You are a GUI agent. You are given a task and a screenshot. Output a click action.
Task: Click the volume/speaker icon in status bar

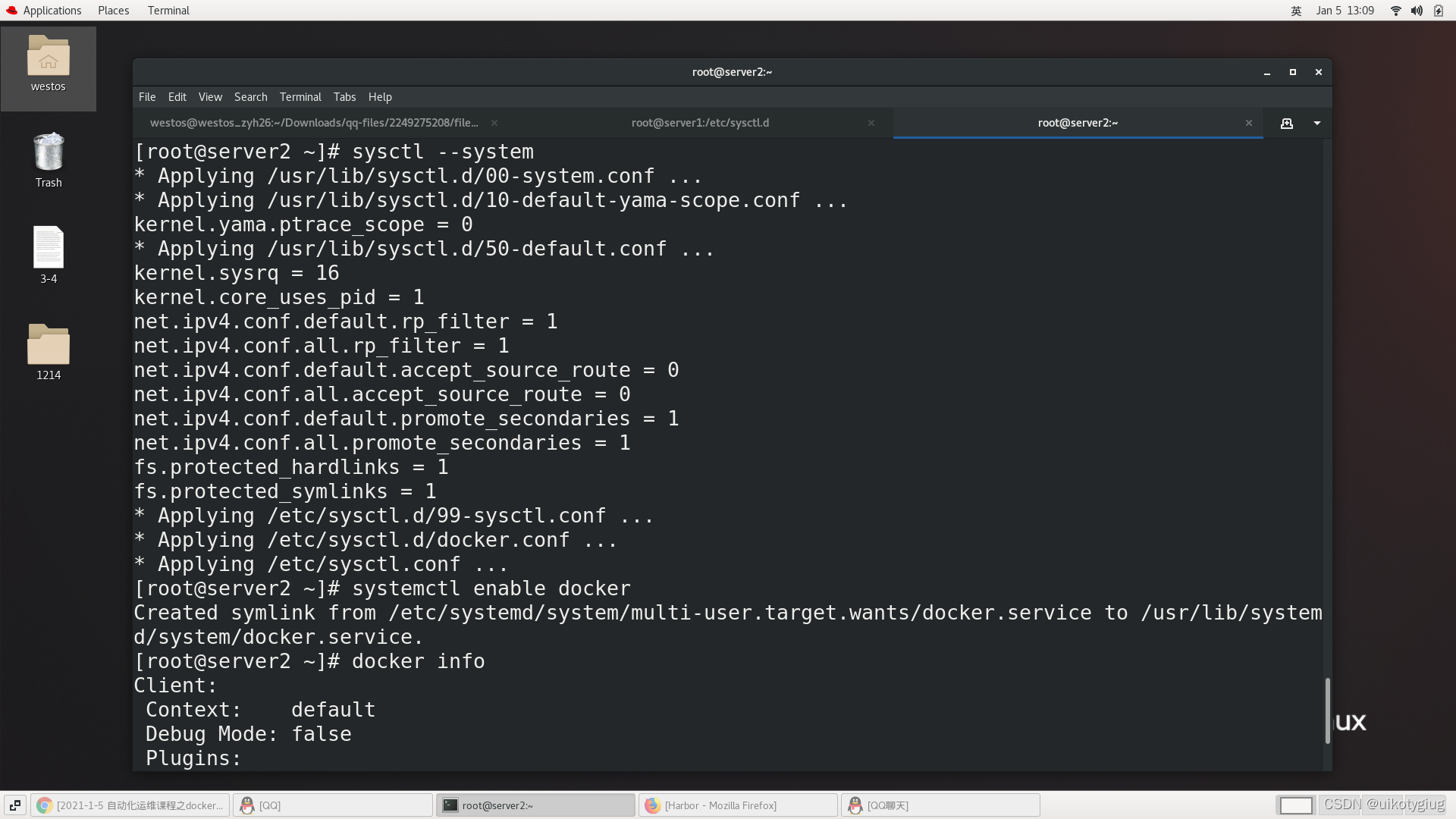click(1417, 10)
